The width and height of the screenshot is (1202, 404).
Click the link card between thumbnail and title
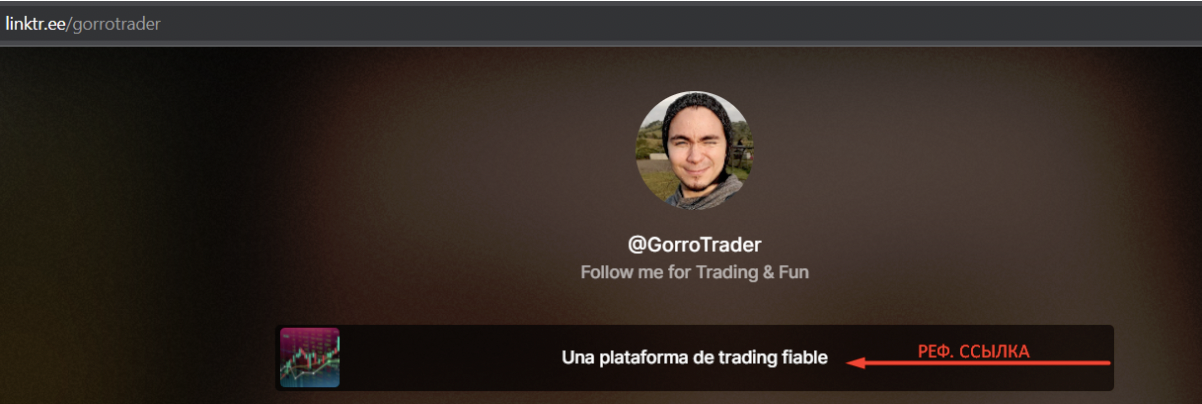[x=450, y=357]
